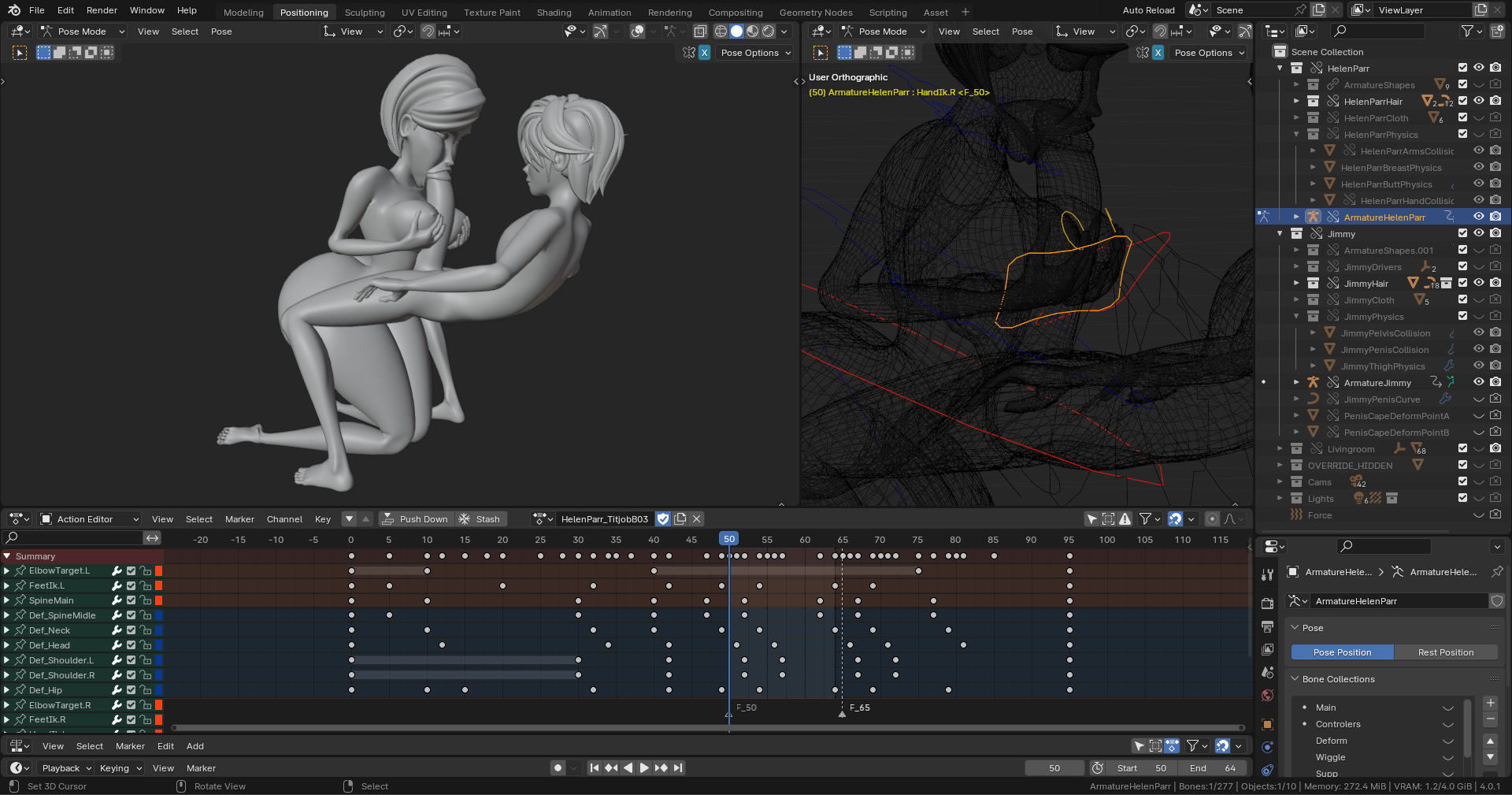Open left viewport Pose Options dropdown
The width and height of the screenshot is (1512, 795).
coord(755,53)
